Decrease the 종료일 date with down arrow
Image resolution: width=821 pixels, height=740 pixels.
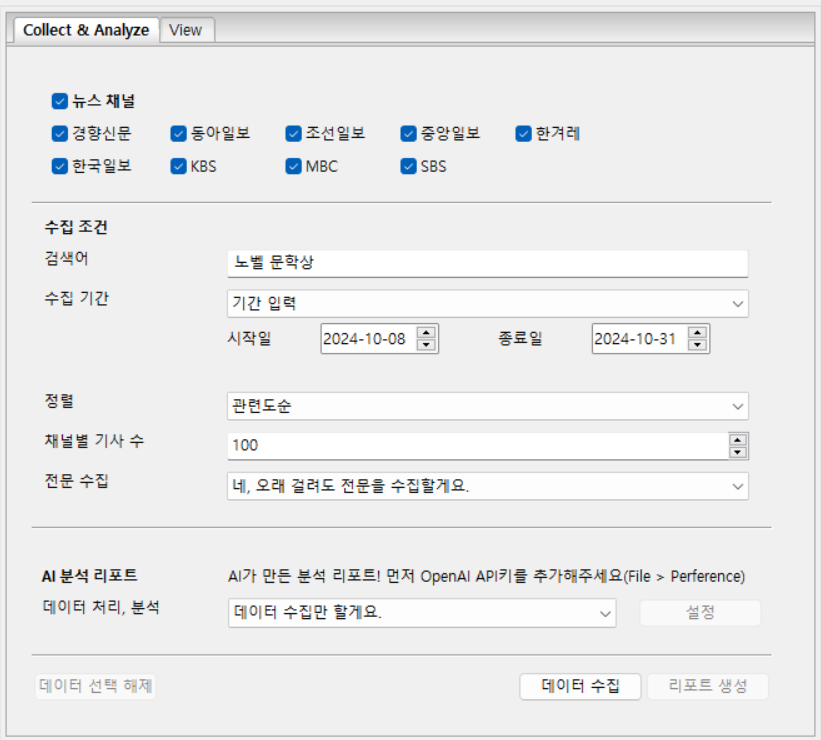(x=697, y=345)
